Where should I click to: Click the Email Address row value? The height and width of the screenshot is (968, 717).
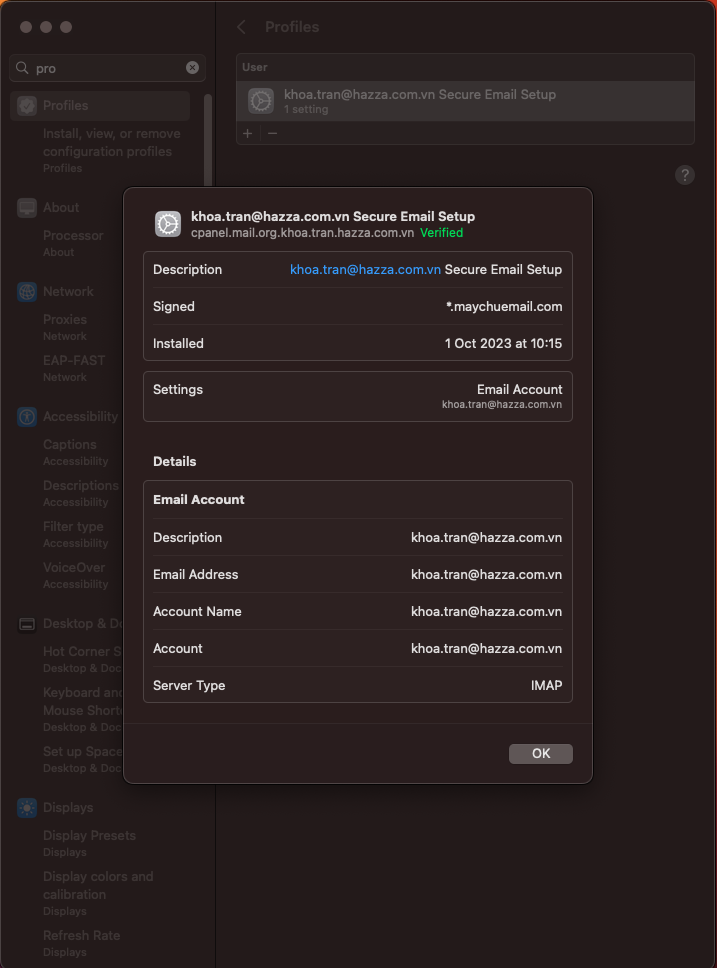487,575
